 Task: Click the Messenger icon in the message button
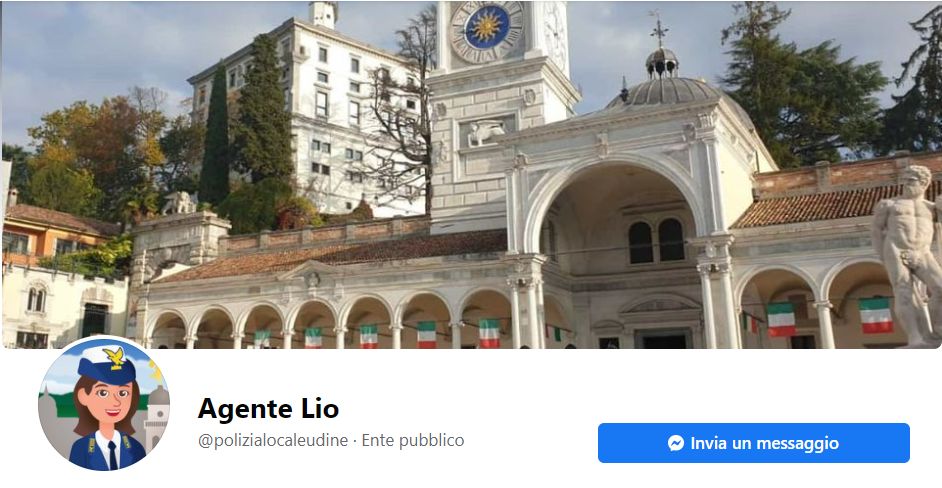[x=676, y=444]
